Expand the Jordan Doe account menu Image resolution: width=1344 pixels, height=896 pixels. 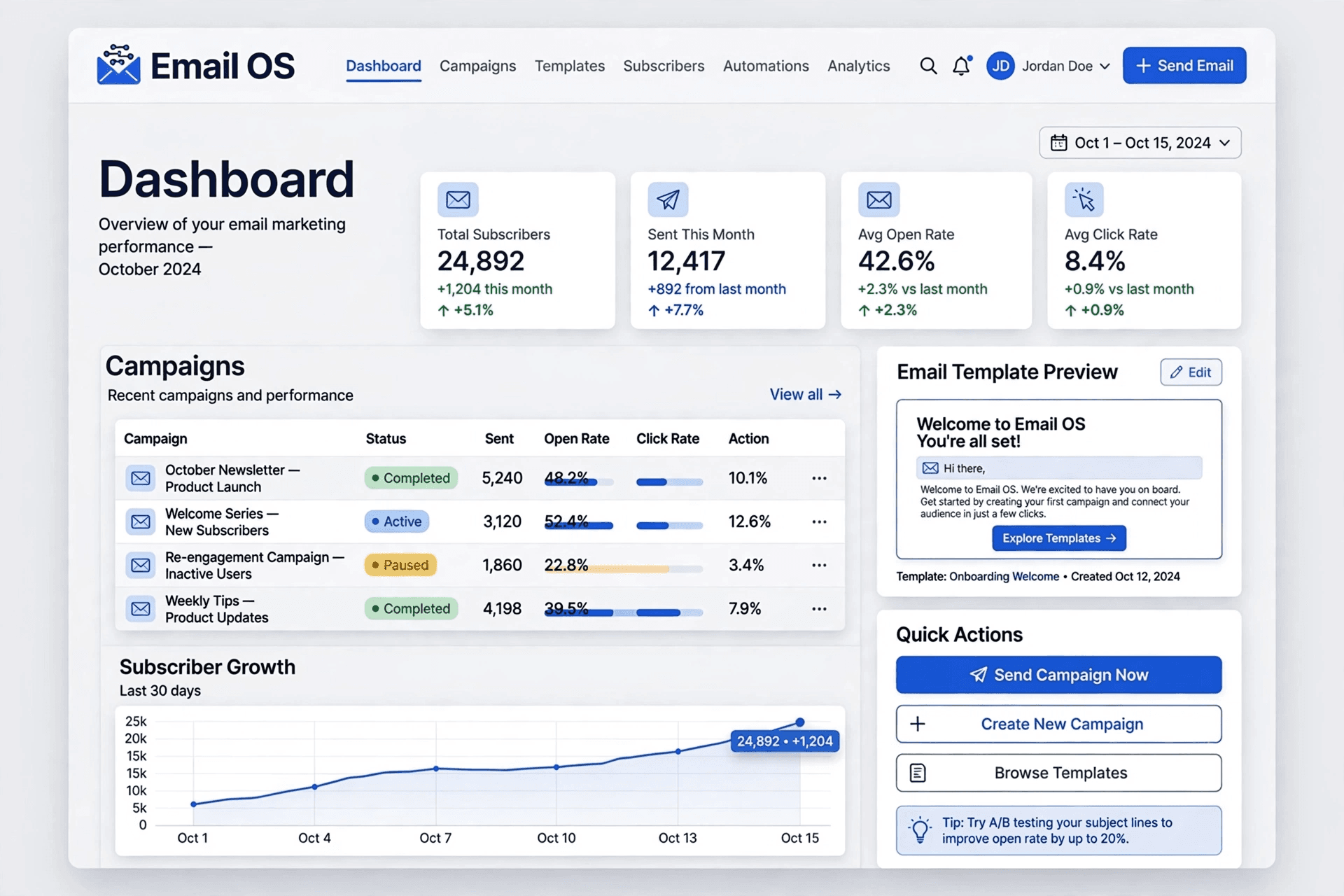(x=1105, y=66)
